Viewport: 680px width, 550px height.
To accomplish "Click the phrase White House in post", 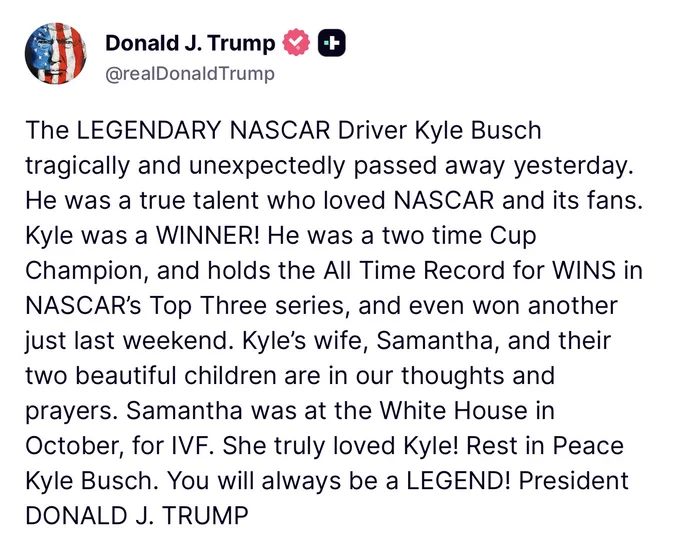I will (467, 411).
